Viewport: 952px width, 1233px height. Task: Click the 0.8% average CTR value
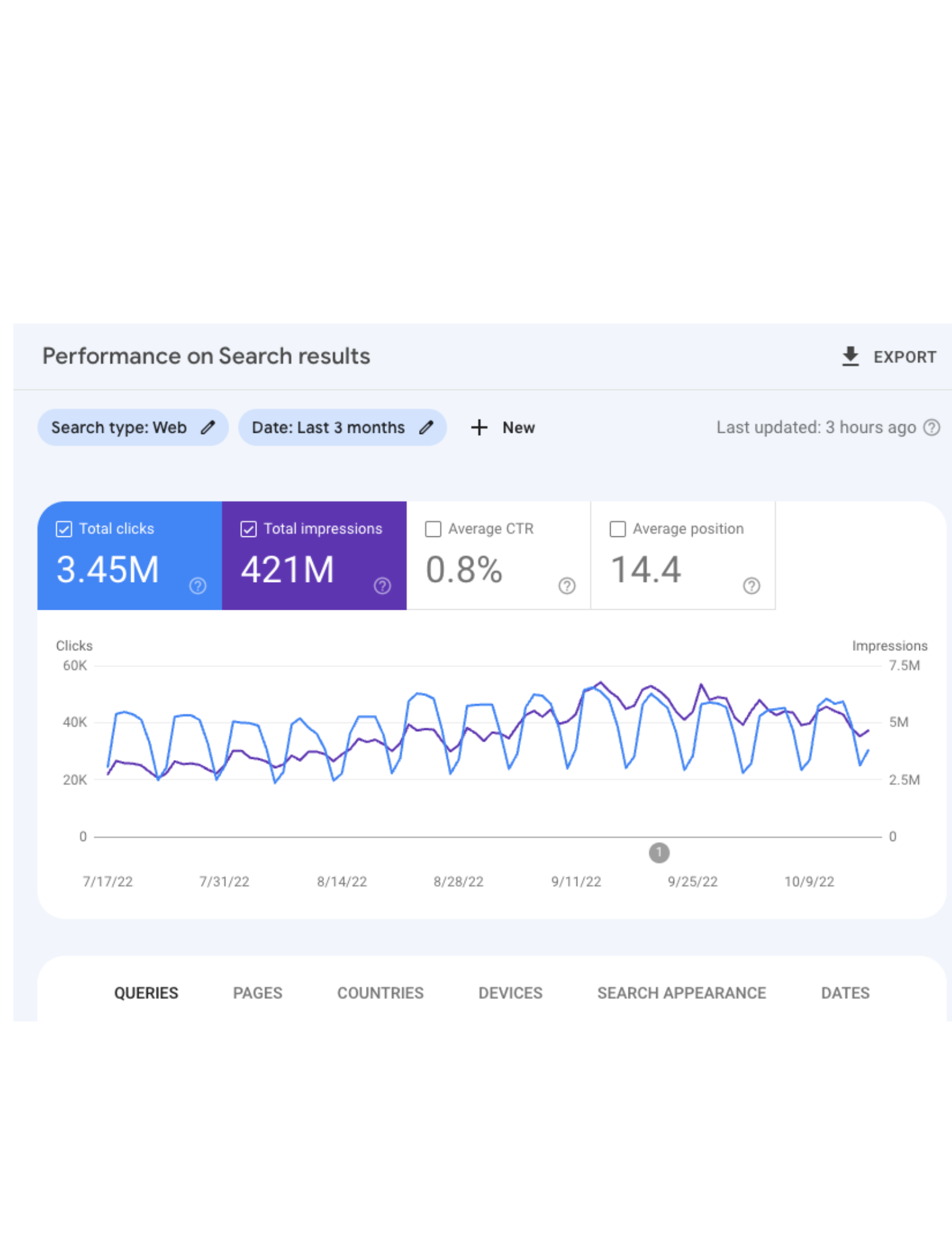click(464, 569)
